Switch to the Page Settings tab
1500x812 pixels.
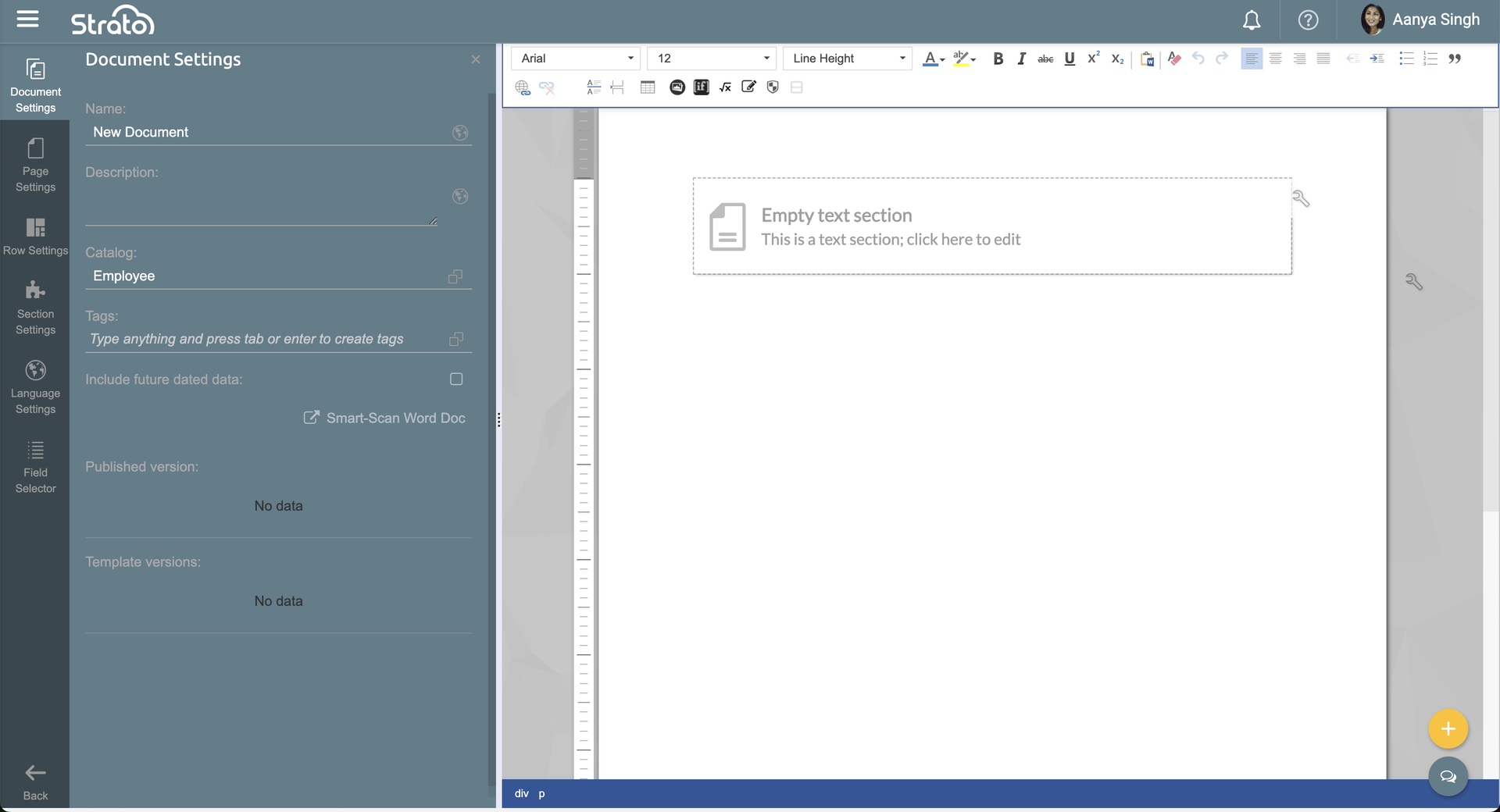point(35,166)
